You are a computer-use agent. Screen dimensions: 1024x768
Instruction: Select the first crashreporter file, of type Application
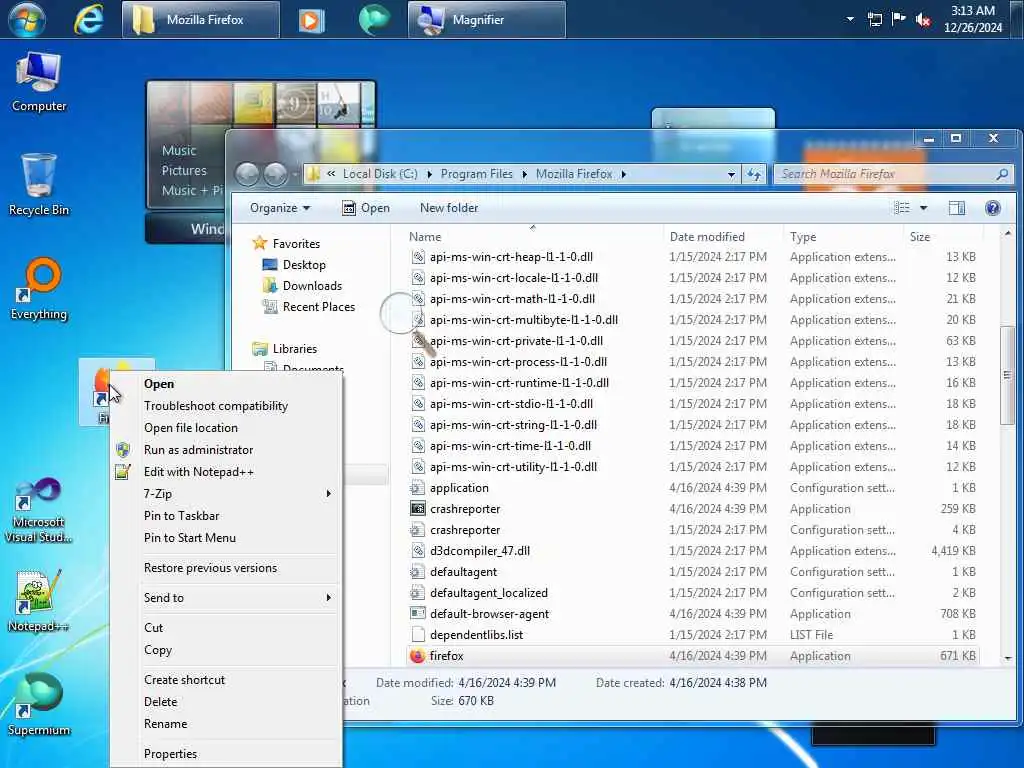point(696,509)
